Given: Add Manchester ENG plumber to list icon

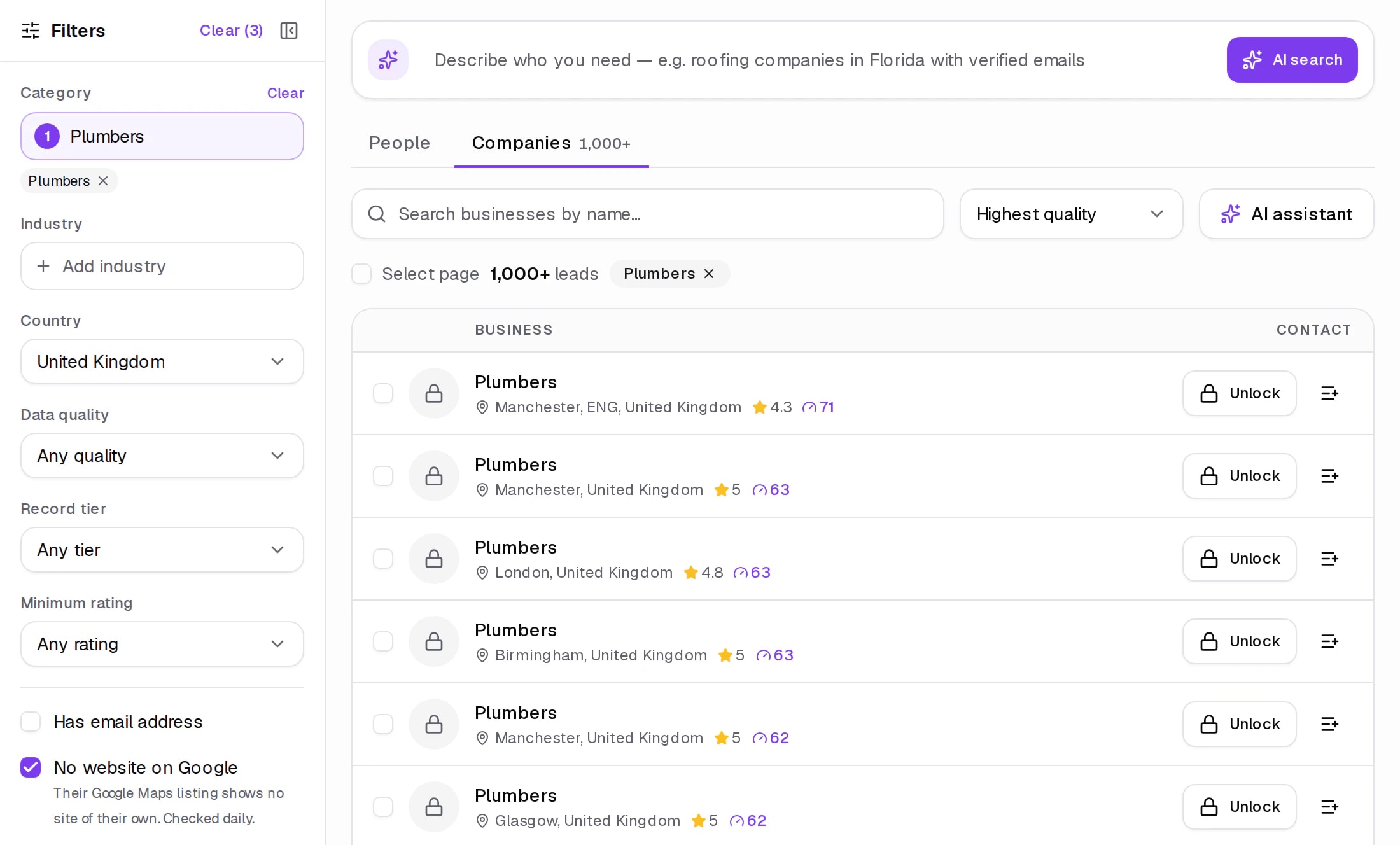Looking at the screenshot, I should click(x=1329, y=393).
